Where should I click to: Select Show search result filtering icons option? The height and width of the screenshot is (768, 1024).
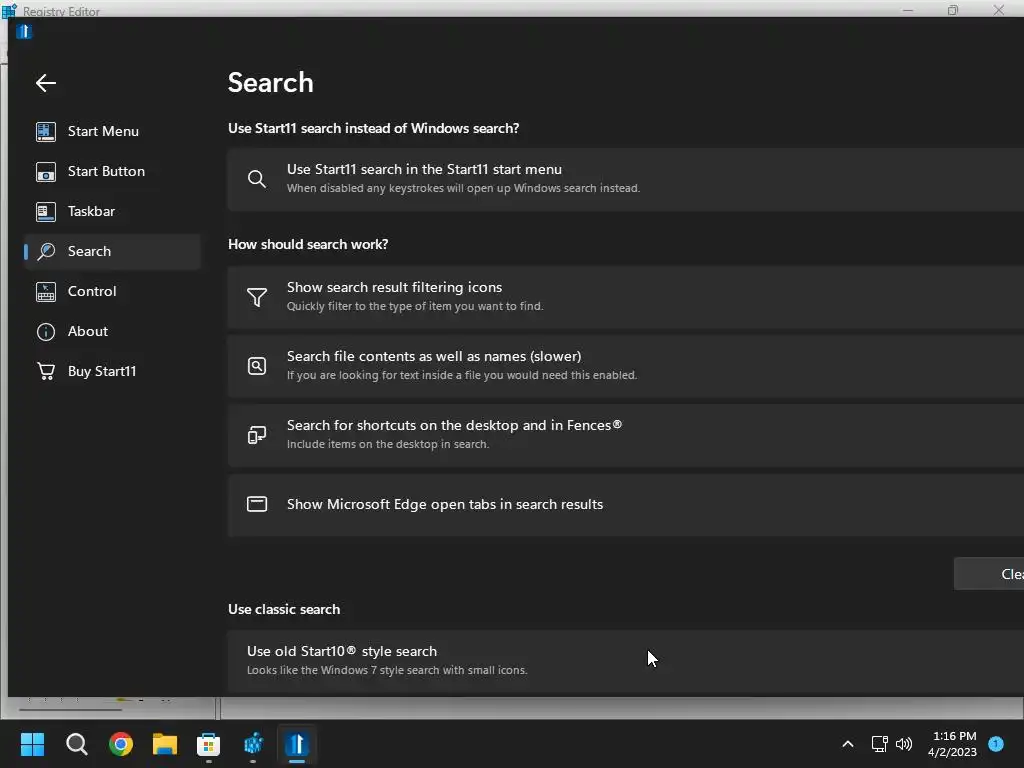point(626,297)
